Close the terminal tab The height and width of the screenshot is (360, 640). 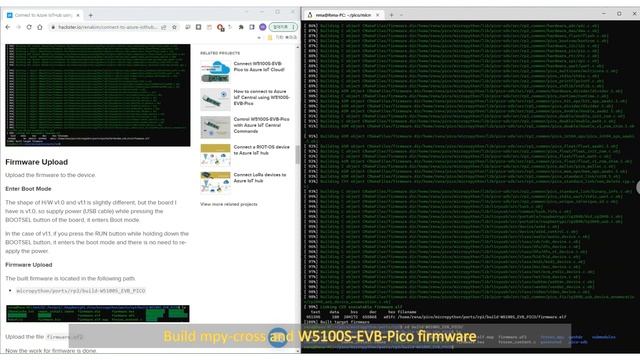(378, 15)
